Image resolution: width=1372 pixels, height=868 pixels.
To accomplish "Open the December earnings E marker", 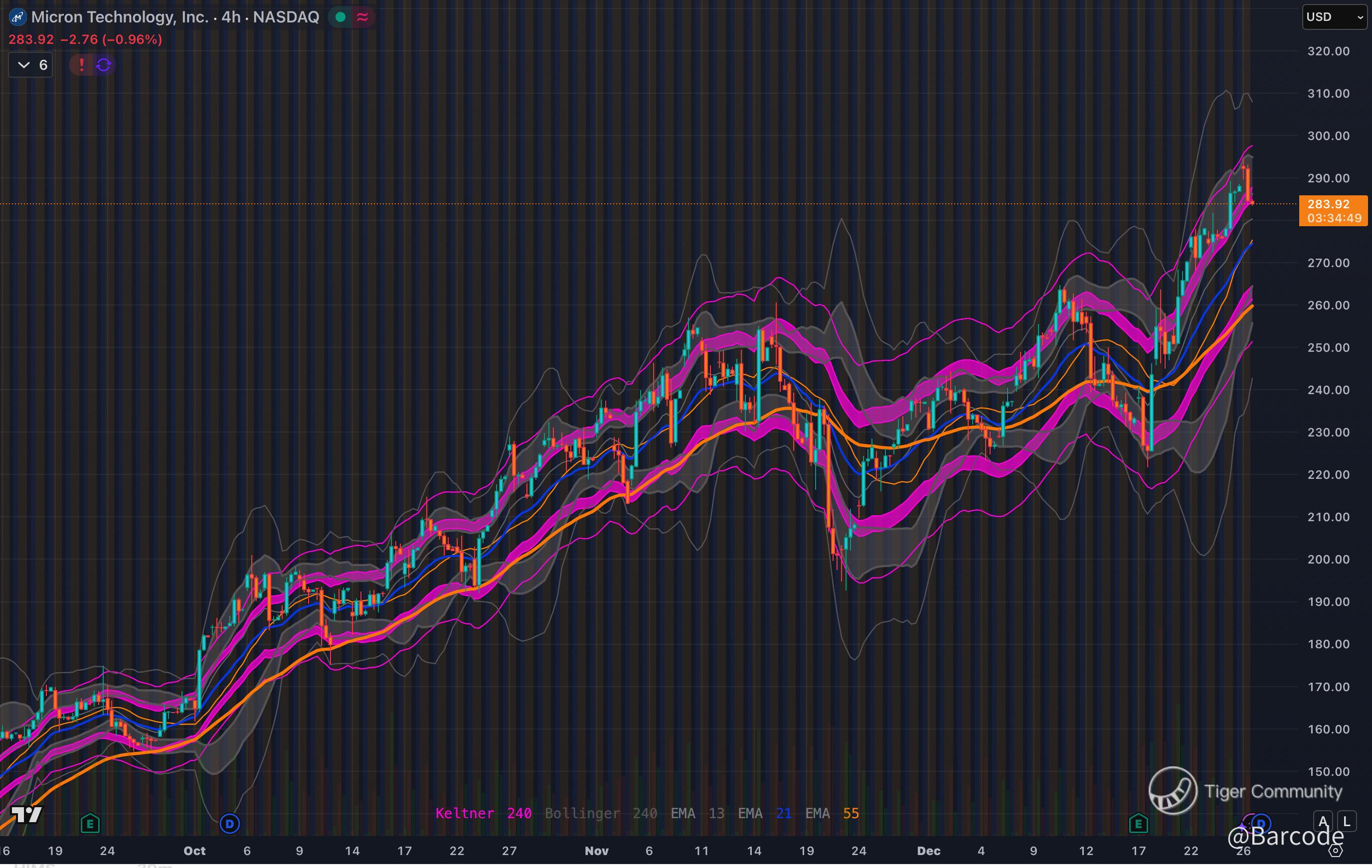I will (x=1138, y=823).
